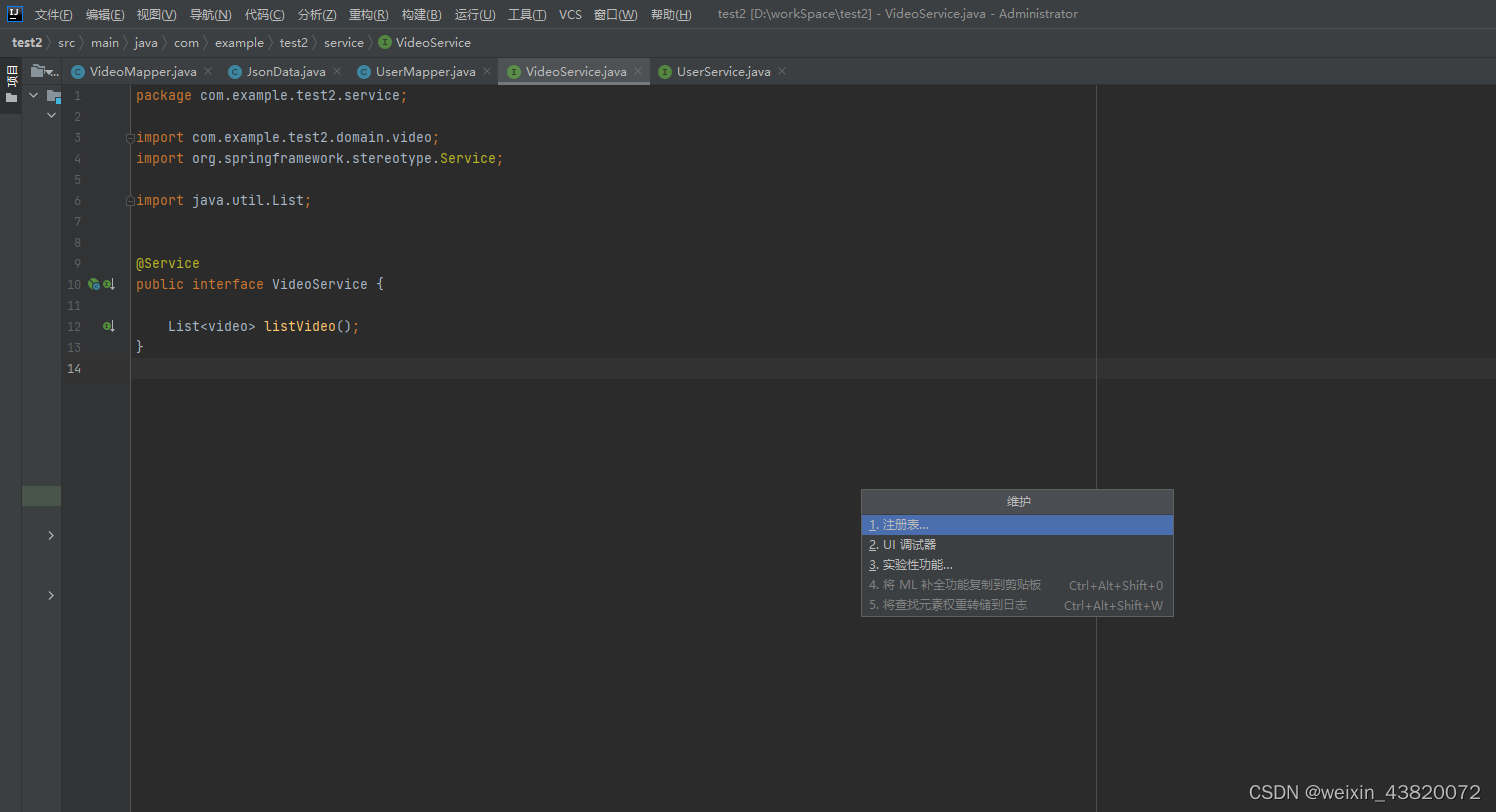Fold the import block at line 3
Image resolution: width=1496 pixels, height=812 pixels.
click(x=130, y=138)
